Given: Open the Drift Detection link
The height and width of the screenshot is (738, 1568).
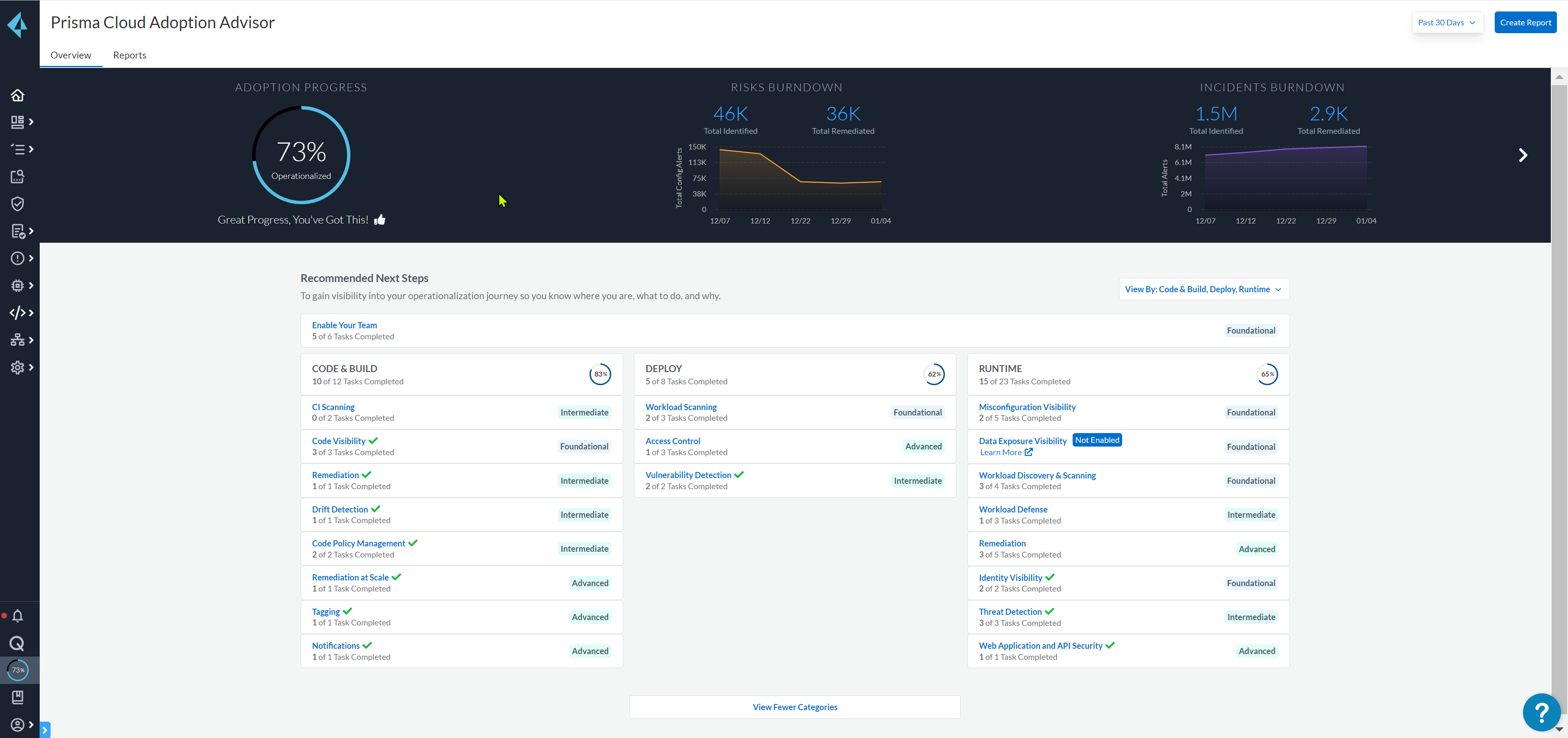Looking at the screenshot, I should point(340,509).
